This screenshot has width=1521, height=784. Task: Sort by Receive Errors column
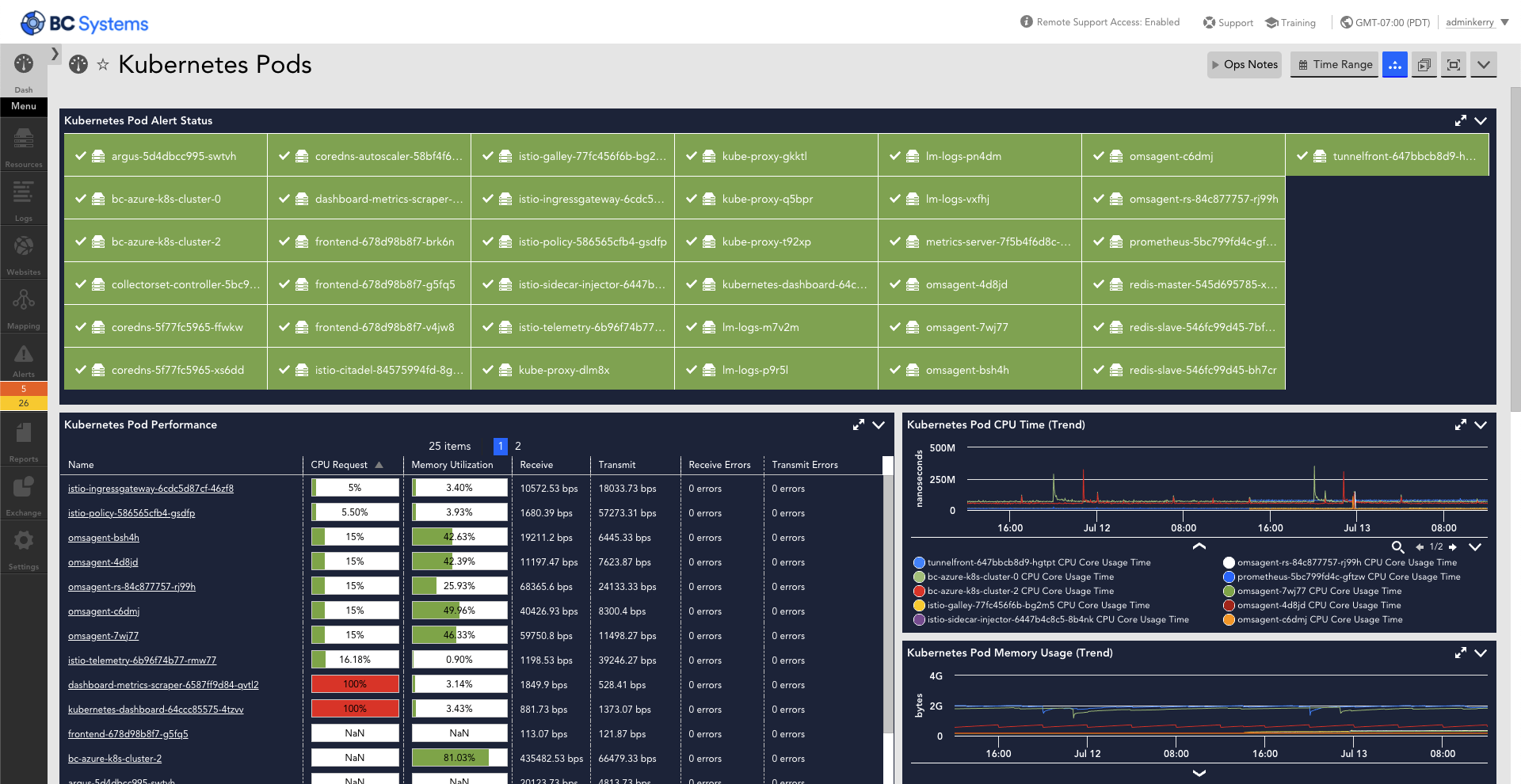(x=719, y=465)
